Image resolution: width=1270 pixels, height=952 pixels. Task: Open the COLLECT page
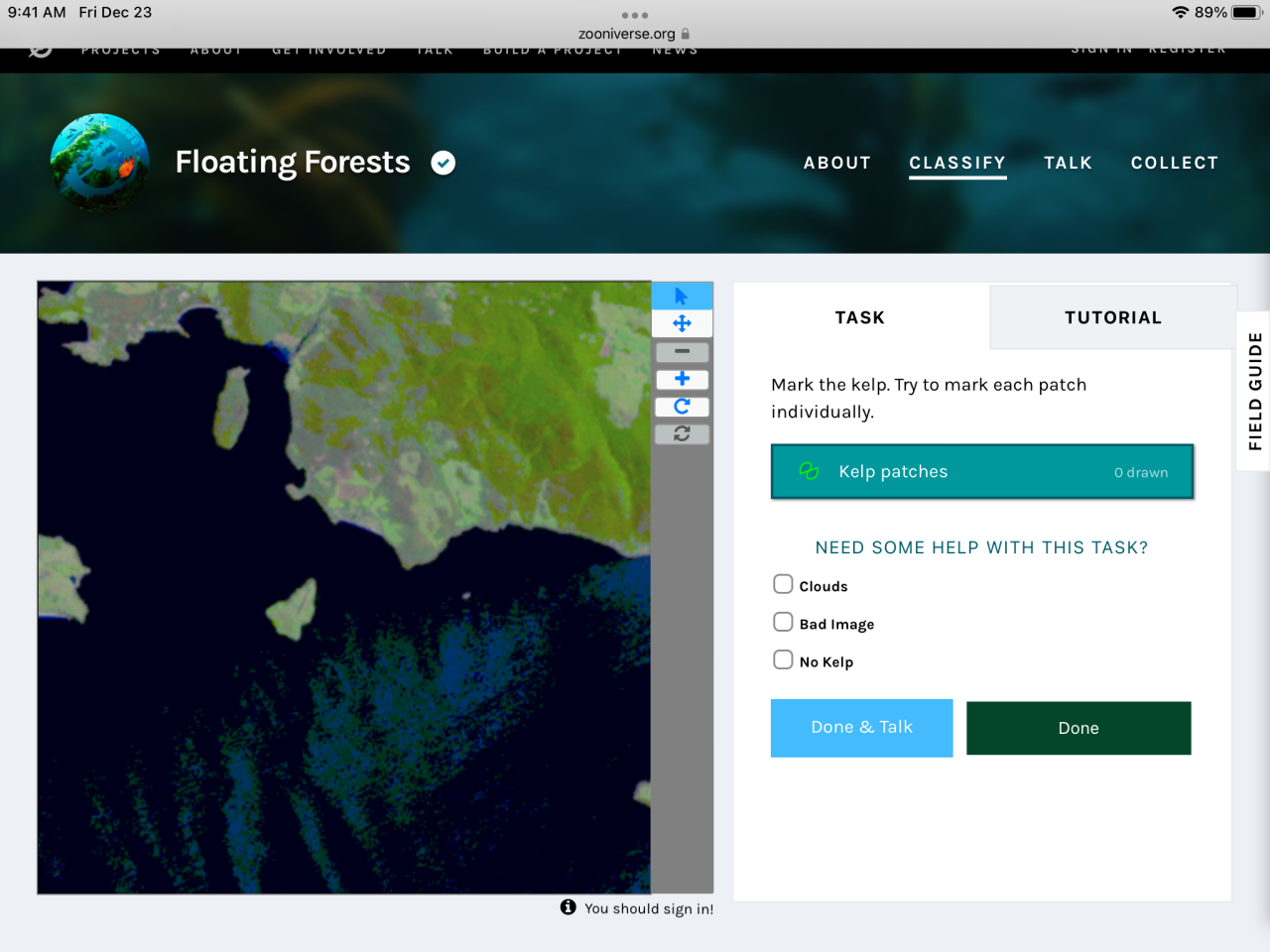(1175, 163)
